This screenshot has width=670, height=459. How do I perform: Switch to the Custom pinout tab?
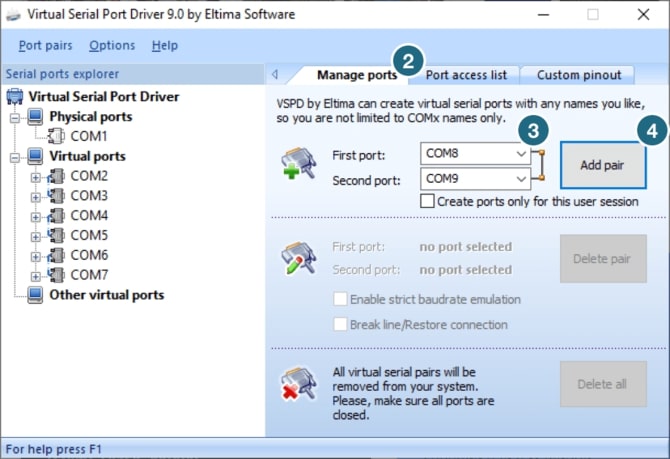pos(579,75)
